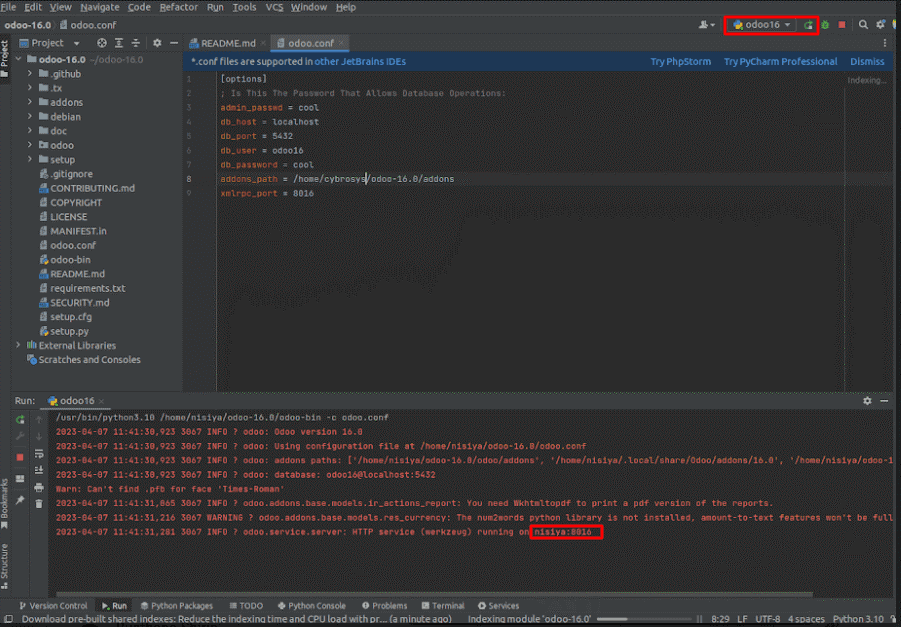Viewport: 901px width, 627px height.
Task: Click Expand All icon in Project panel
Action: 119,43
